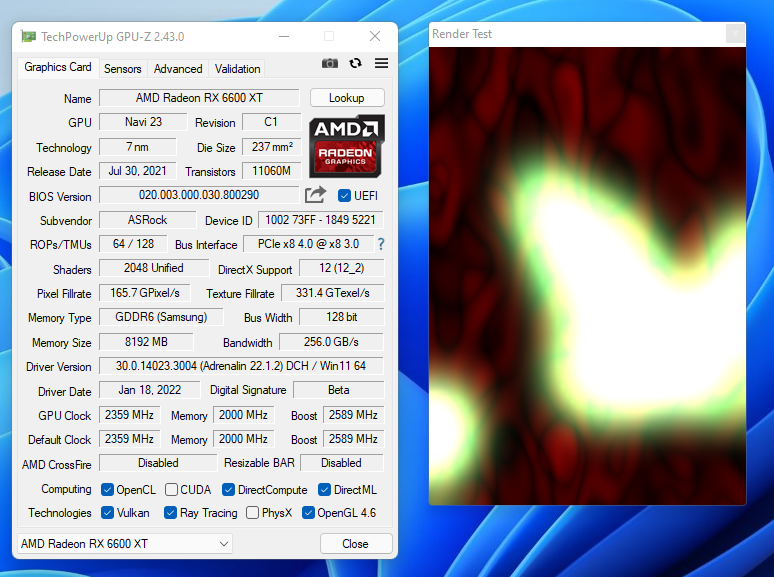Click Default Clock row Memory 2000 MHz
774x577 pixels.
(x=243, y=439)
